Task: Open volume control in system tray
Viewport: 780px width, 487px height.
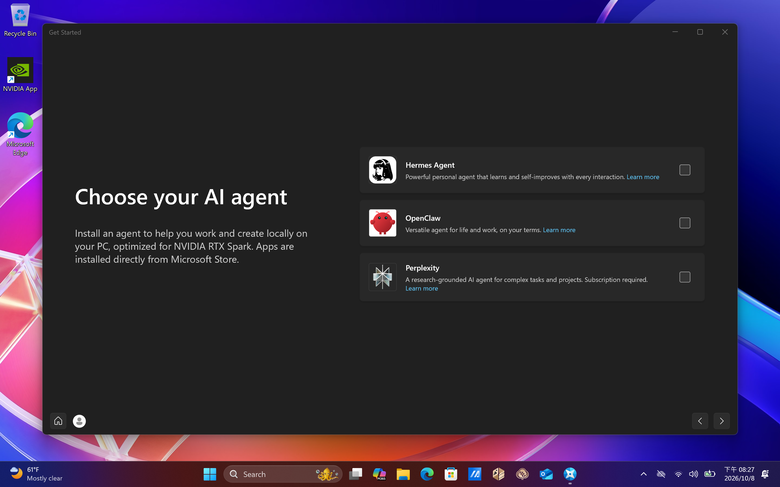Action: coord(693,474)
